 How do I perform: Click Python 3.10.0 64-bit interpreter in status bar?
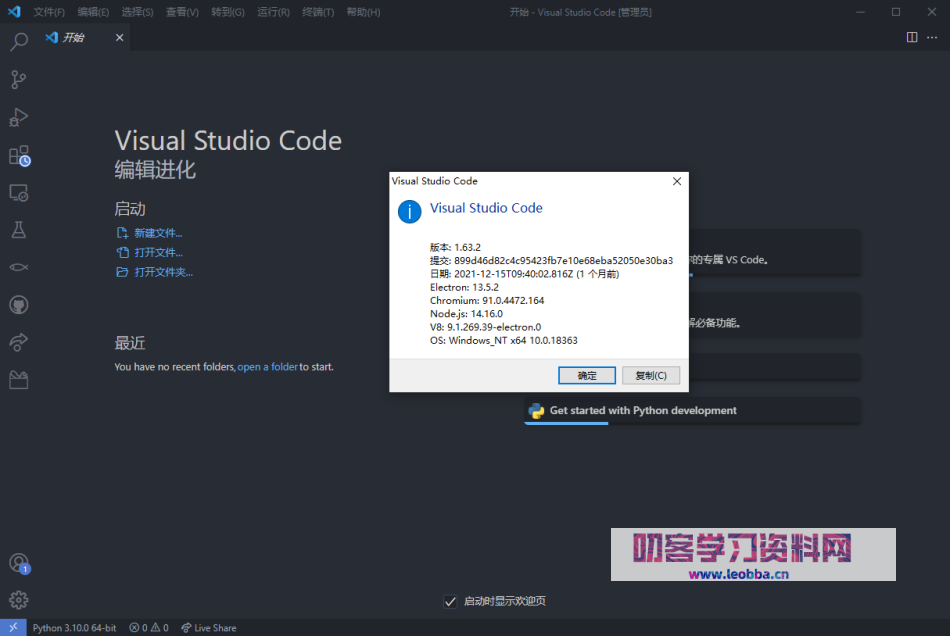[74, 628]
